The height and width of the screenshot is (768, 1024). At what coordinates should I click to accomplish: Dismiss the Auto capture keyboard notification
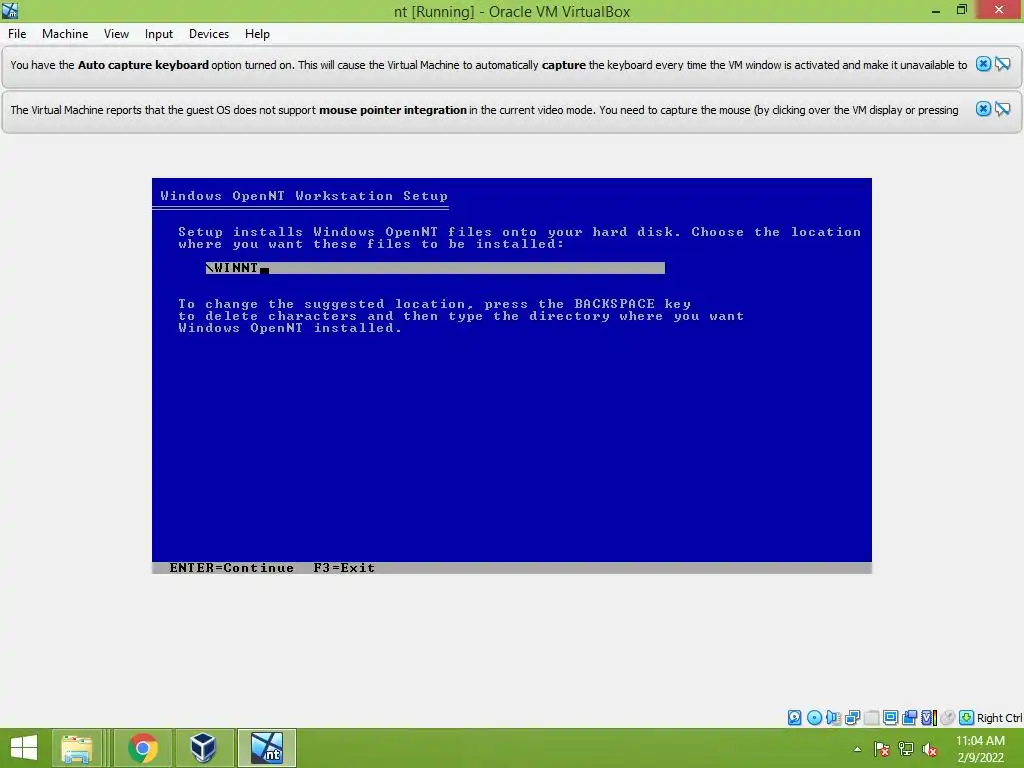point(983,64)
